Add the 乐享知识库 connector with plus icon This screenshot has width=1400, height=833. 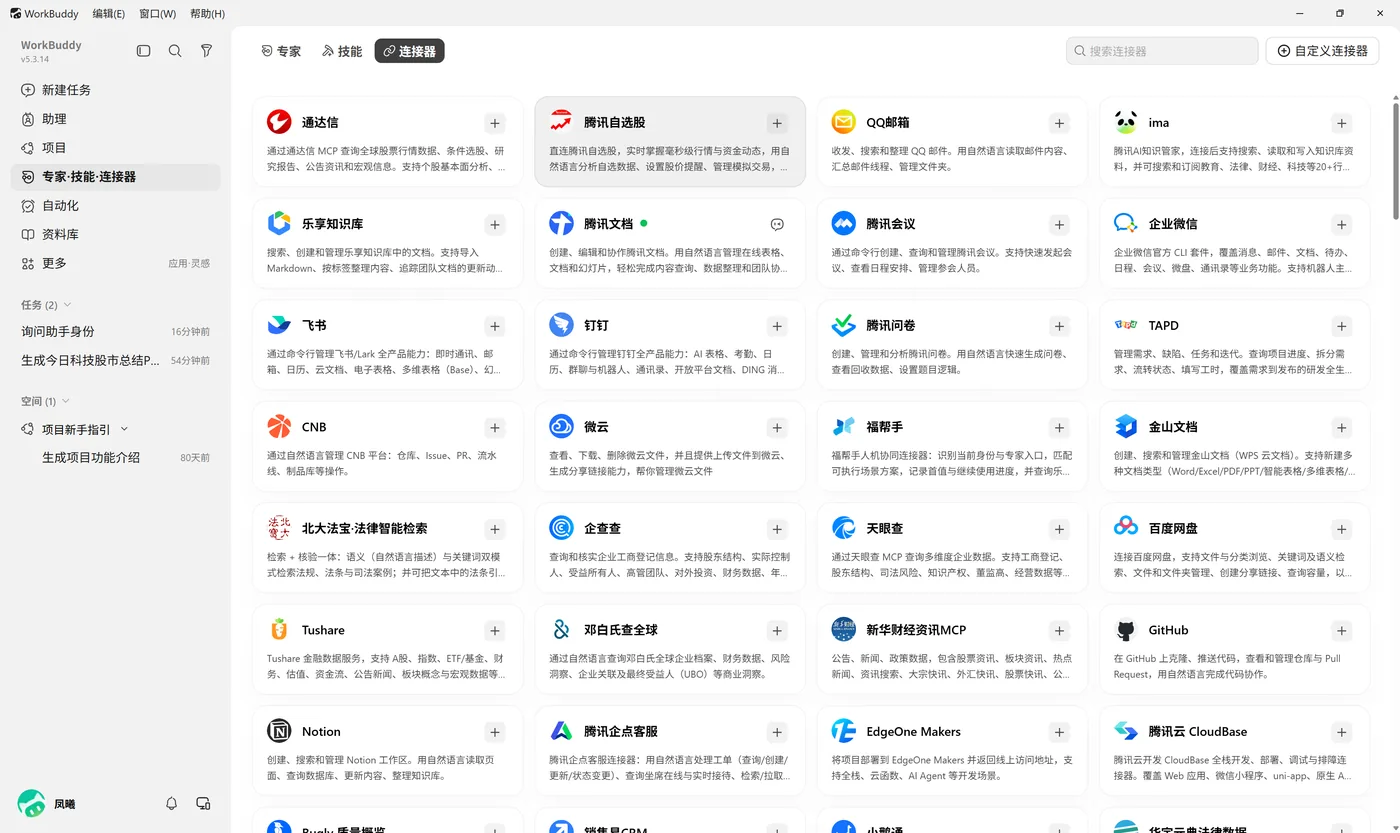pos(495,225)
